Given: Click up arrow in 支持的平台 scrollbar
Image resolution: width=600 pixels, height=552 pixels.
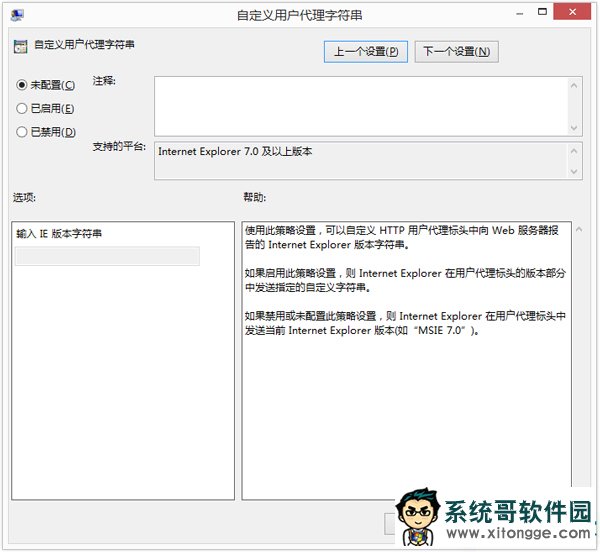Looking at the screenshot, I should coord(574,150).
